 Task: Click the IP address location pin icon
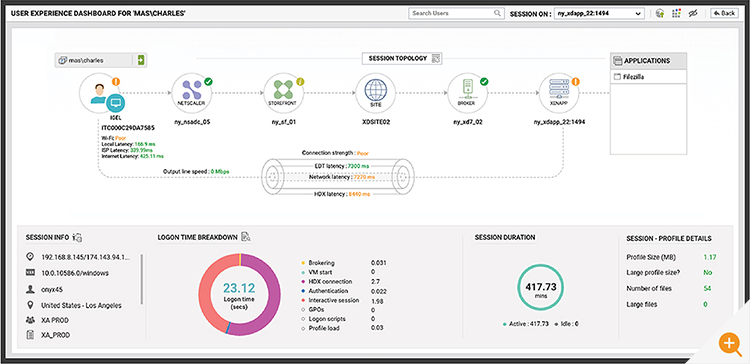pos(31,257)
